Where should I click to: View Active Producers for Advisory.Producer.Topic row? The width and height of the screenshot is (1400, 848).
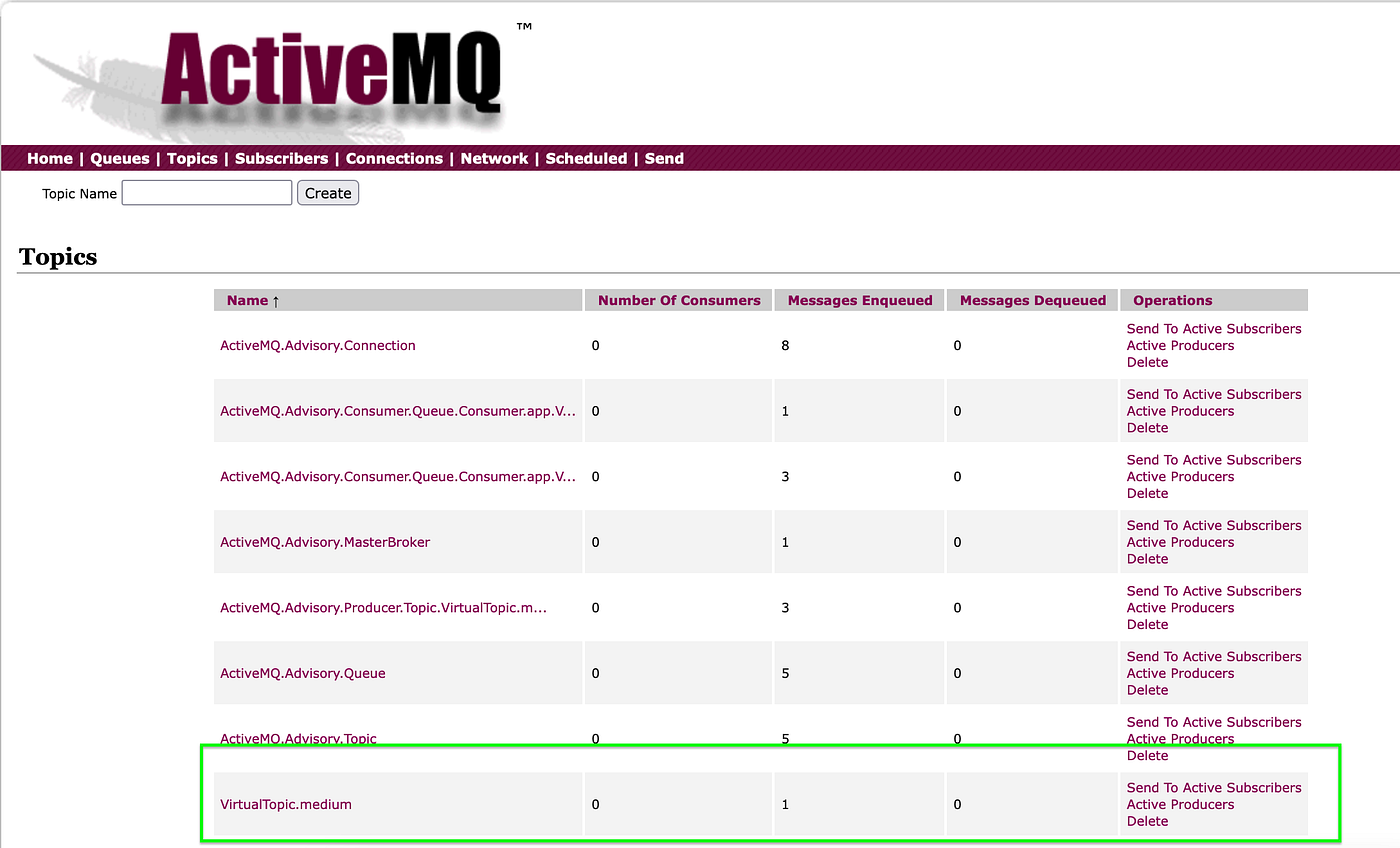(1181, 608)
